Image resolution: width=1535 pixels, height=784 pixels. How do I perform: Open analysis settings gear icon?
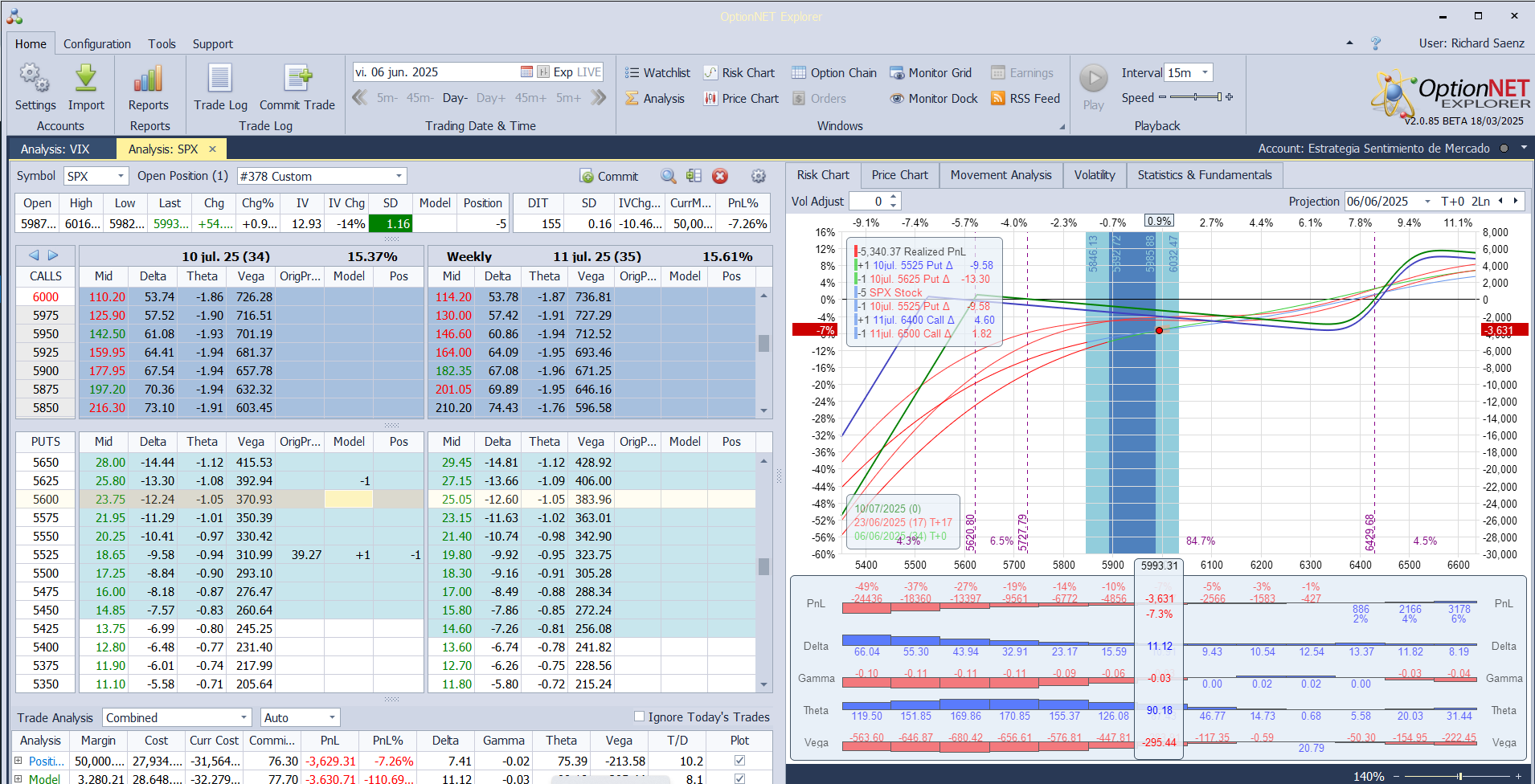pyautogui.click(x=758, y=176)
